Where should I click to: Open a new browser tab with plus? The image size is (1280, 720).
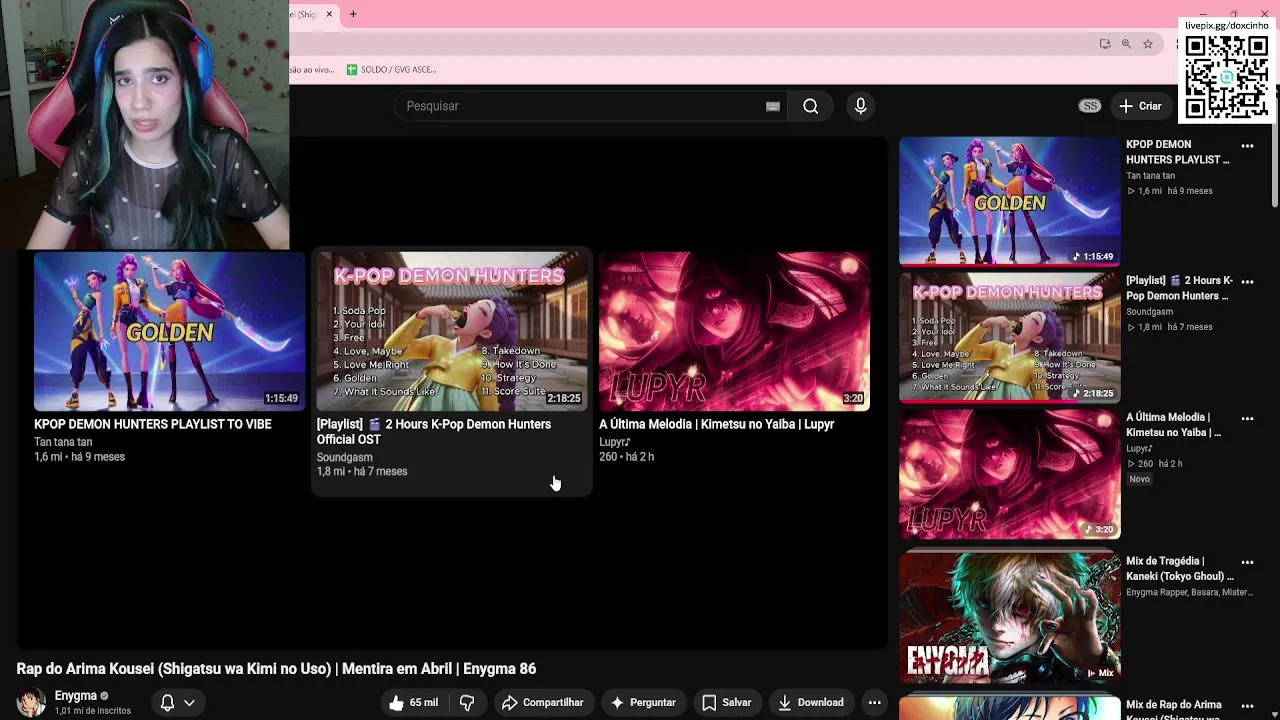(353, 14)
